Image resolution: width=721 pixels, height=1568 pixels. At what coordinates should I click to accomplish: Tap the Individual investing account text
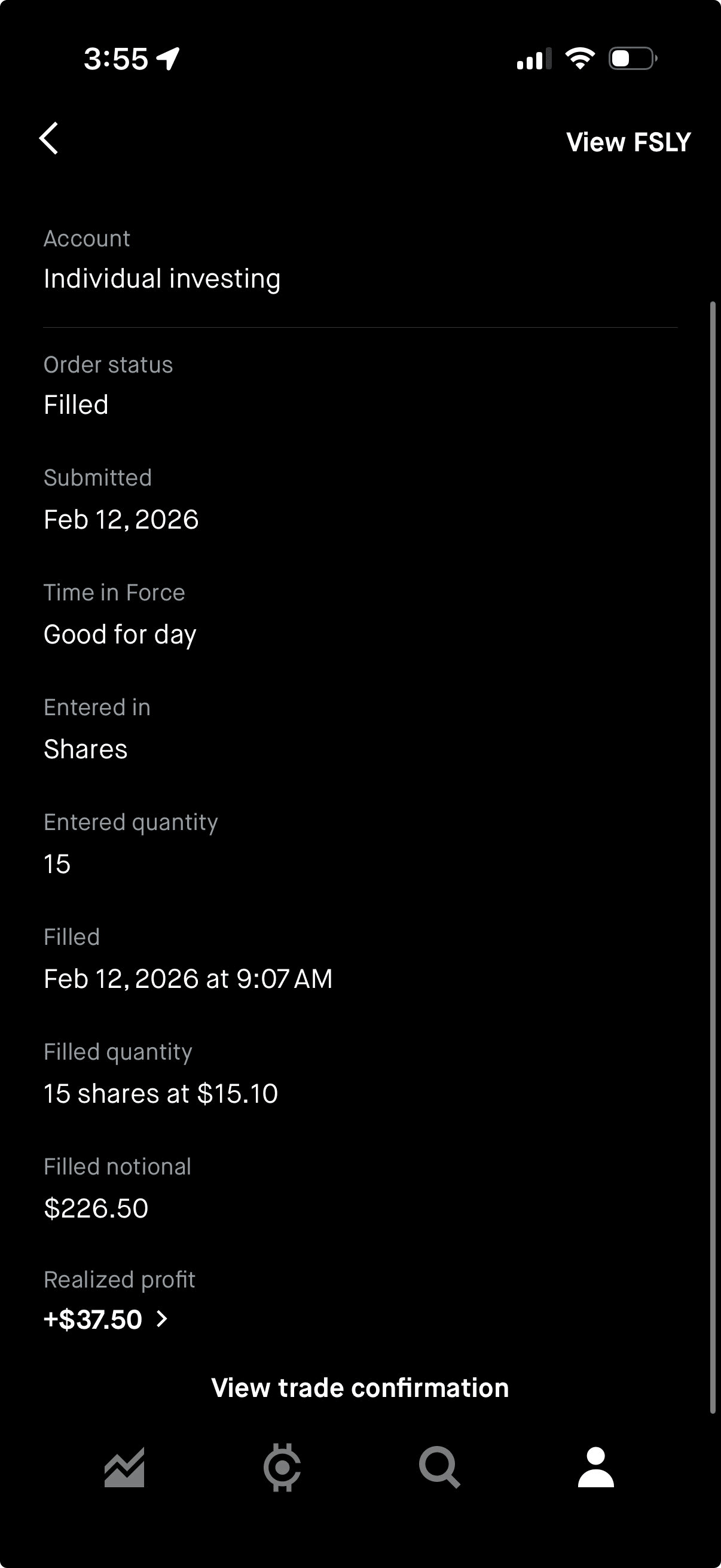pos(162,279)
